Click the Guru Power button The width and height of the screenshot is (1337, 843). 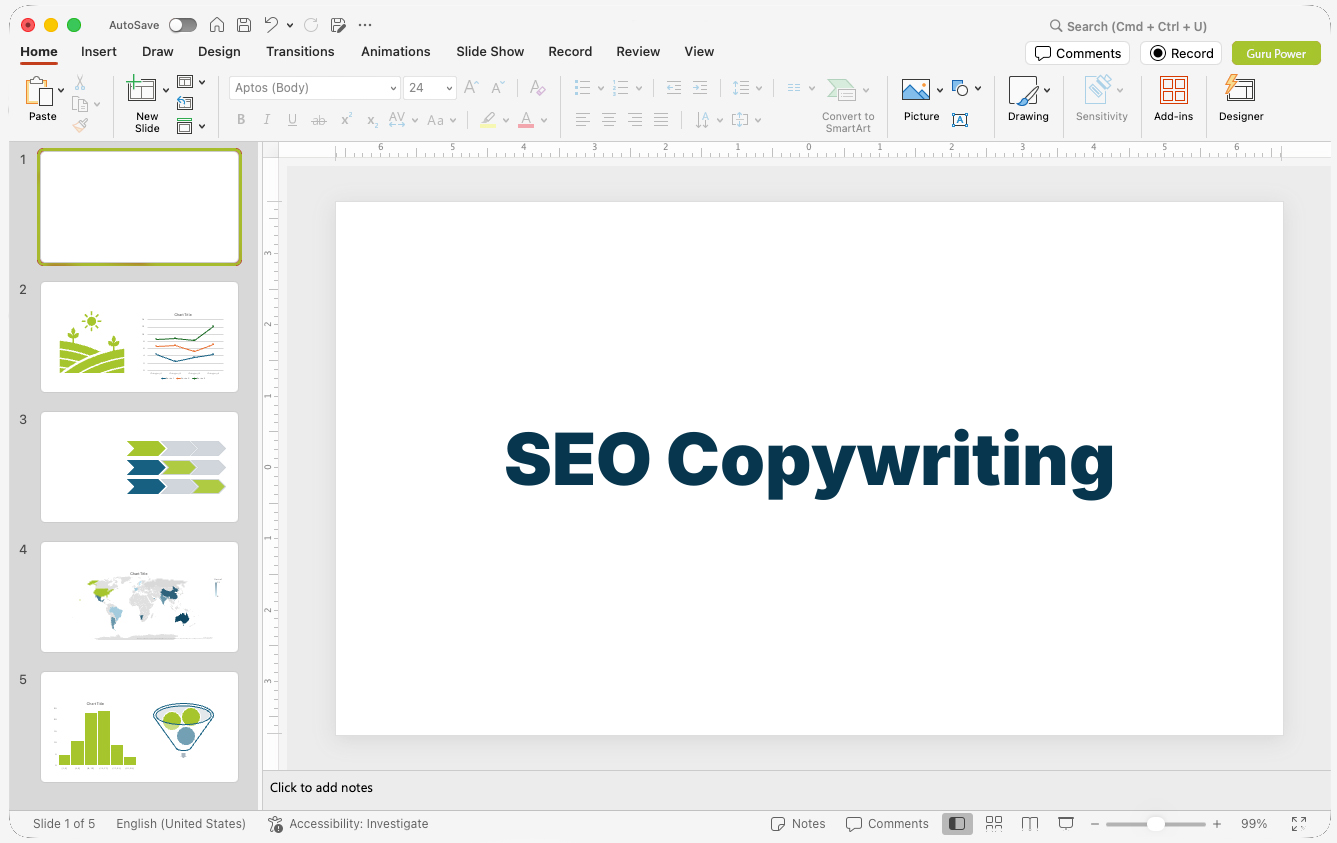tap(1276, 53)
